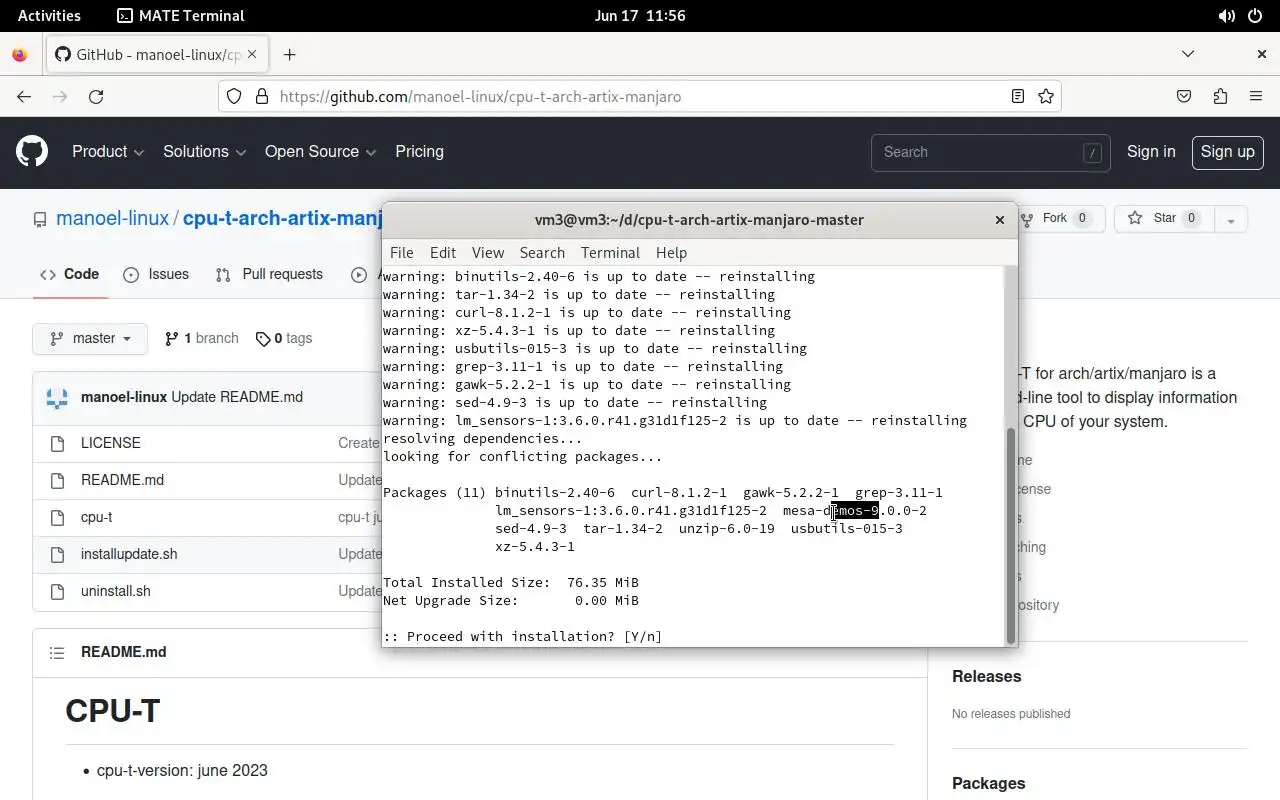Open the View menu in MATE Terminal
Viewport: 1280px width, 800px height.
pyautogui.click(x=488, y=253)
